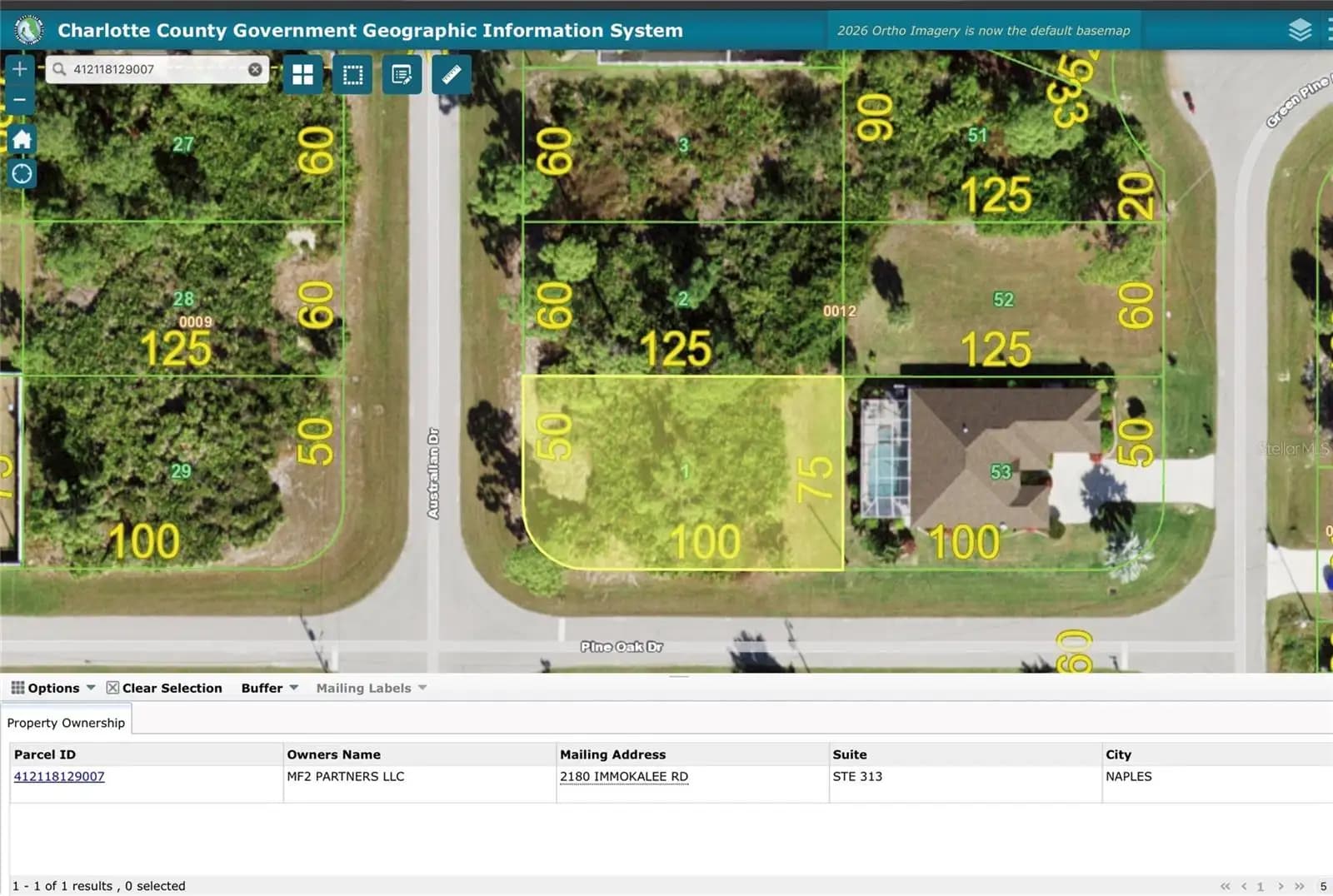Click Clear Selection
This screenshot has height=896, width=1333.
point(164,688)
